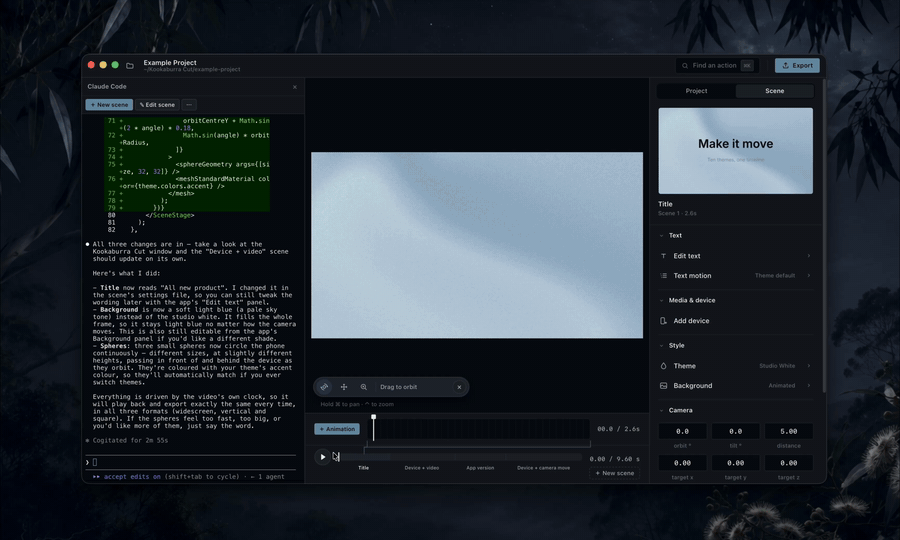This screenshot has width=900, height=540.
Task: Open the project folder icon in title bar
Action: coord(130,65)
